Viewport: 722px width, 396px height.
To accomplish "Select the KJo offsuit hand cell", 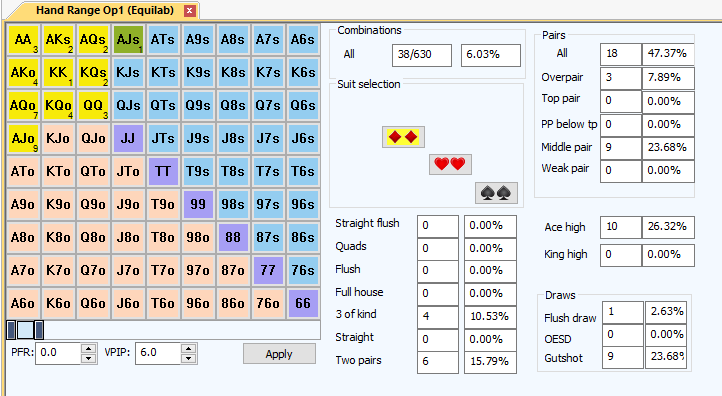I will tap(58, 139).
